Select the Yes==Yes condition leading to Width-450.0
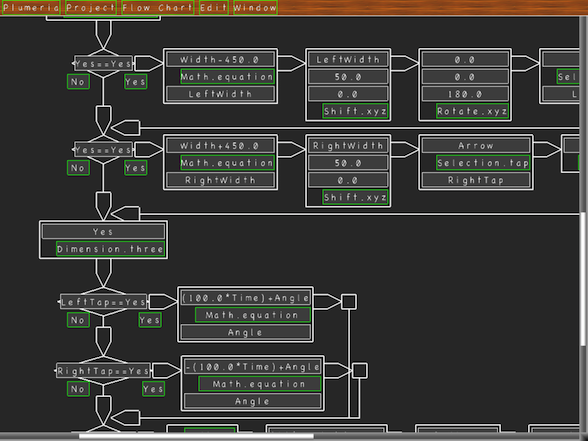588x441 pixels. (103, 64)
